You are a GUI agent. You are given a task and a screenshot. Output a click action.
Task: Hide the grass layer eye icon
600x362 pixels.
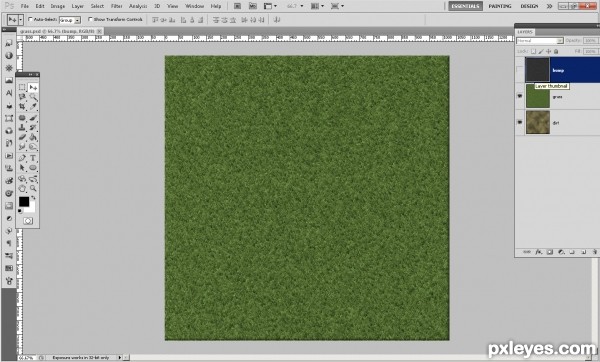[x=520, y=96]
